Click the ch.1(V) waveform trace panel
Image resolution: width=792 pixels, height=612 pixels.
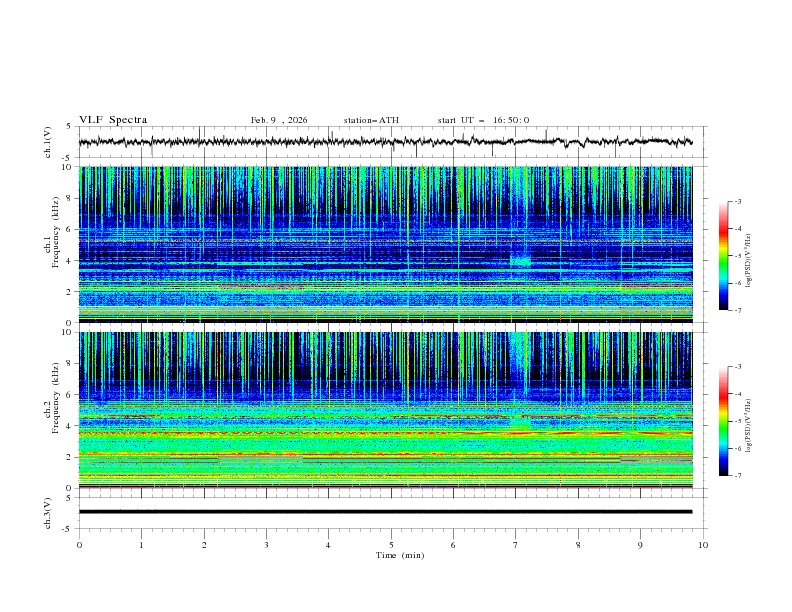(390, 142)
